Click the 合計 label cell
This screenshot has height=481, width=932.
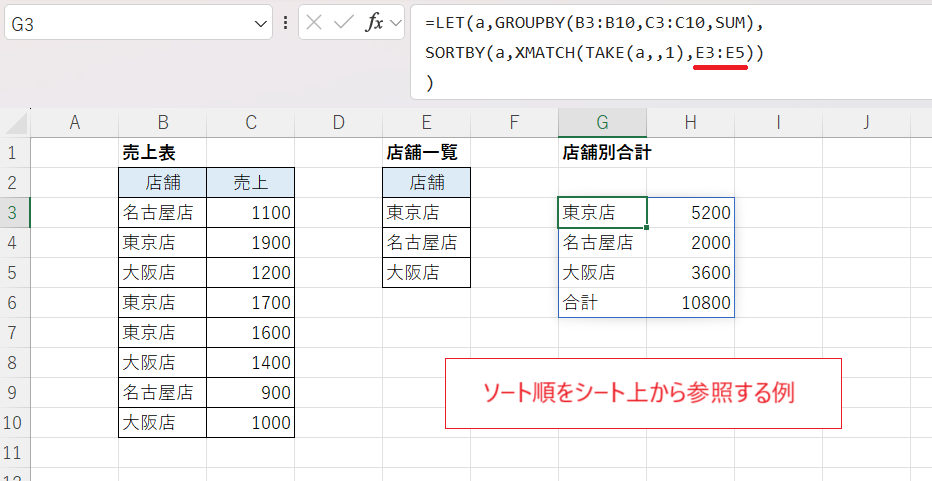tap(603, 303)
